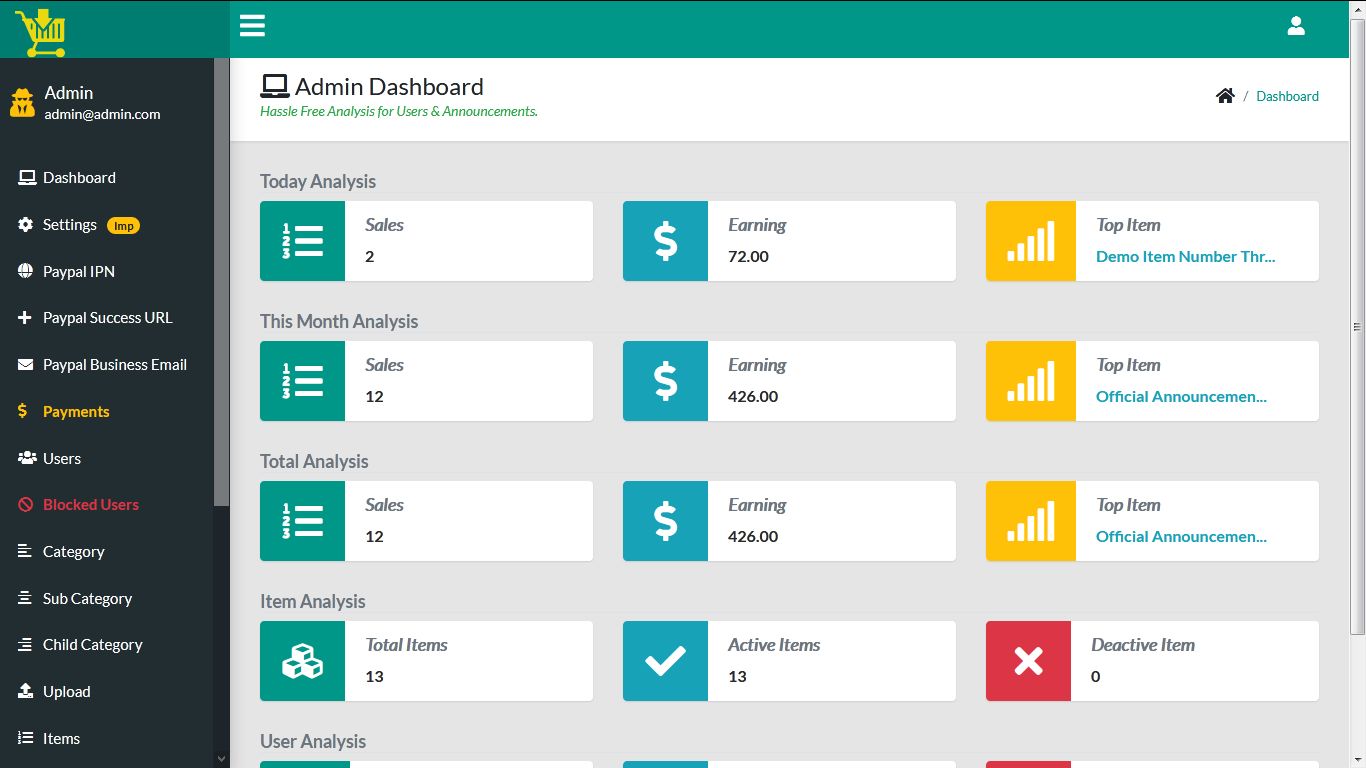This screenshot has width=1366, height=768.
Task: Click the shopping cart logo
Action: (x=42, y=30)
